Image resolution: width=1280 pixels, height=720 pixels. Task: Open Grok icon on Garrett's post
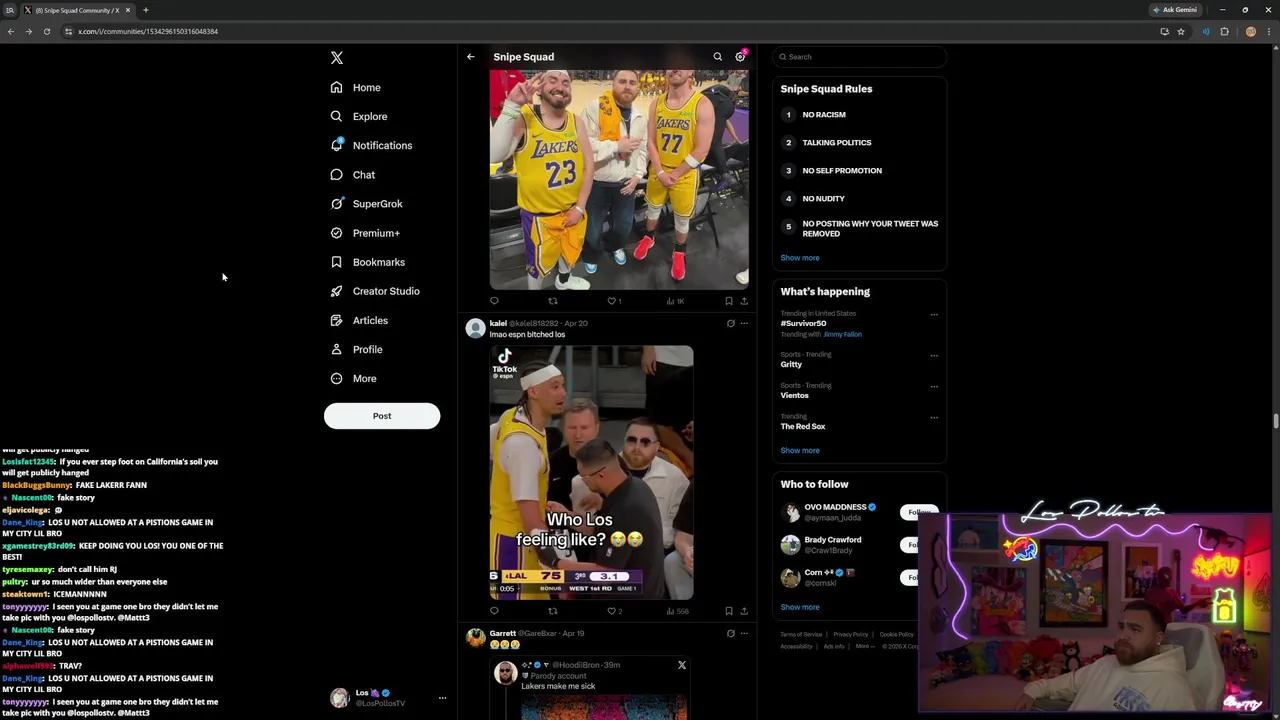point(730,633)
